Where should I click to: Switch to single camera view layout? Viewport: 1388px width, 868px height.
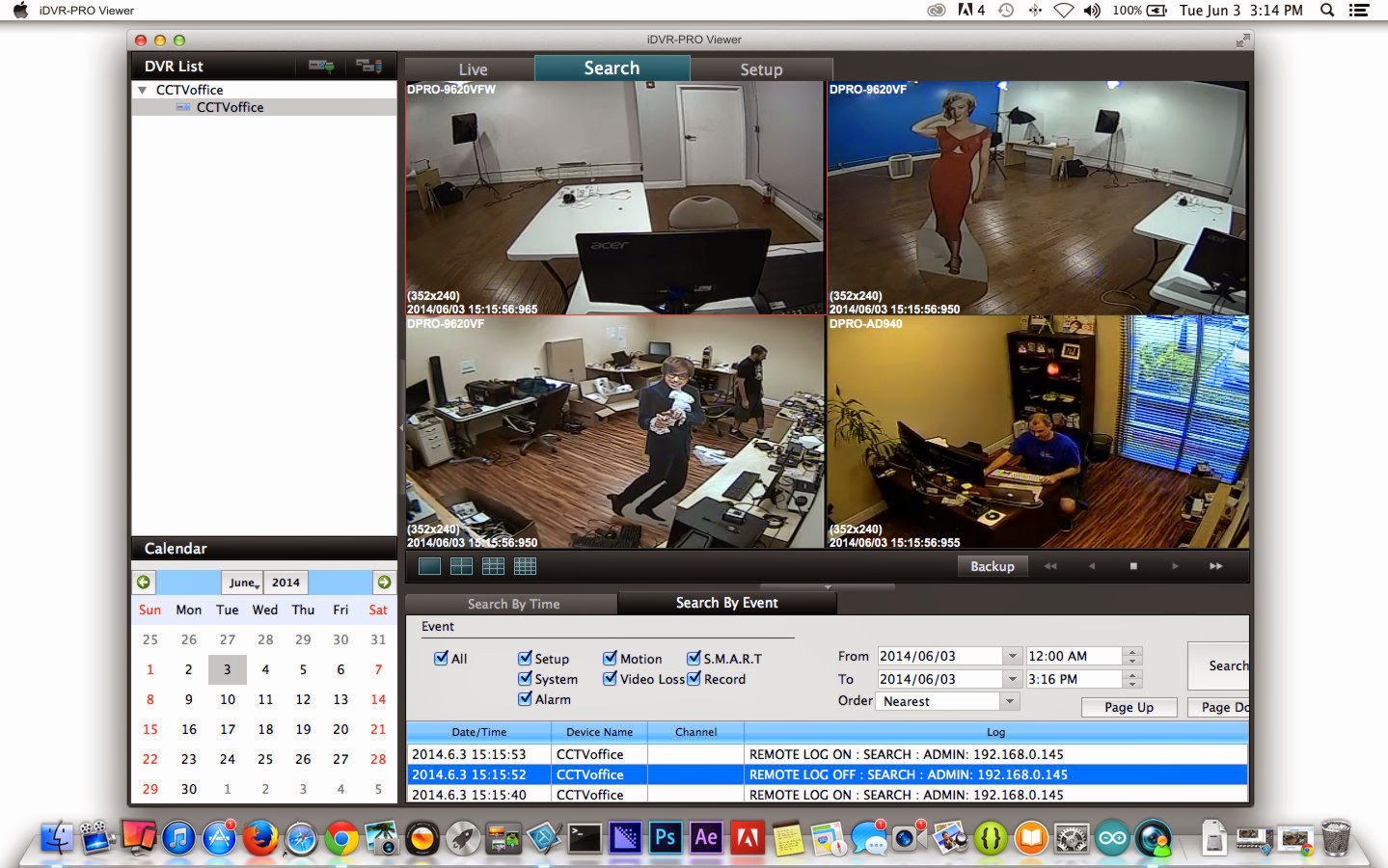coord(430,566)
